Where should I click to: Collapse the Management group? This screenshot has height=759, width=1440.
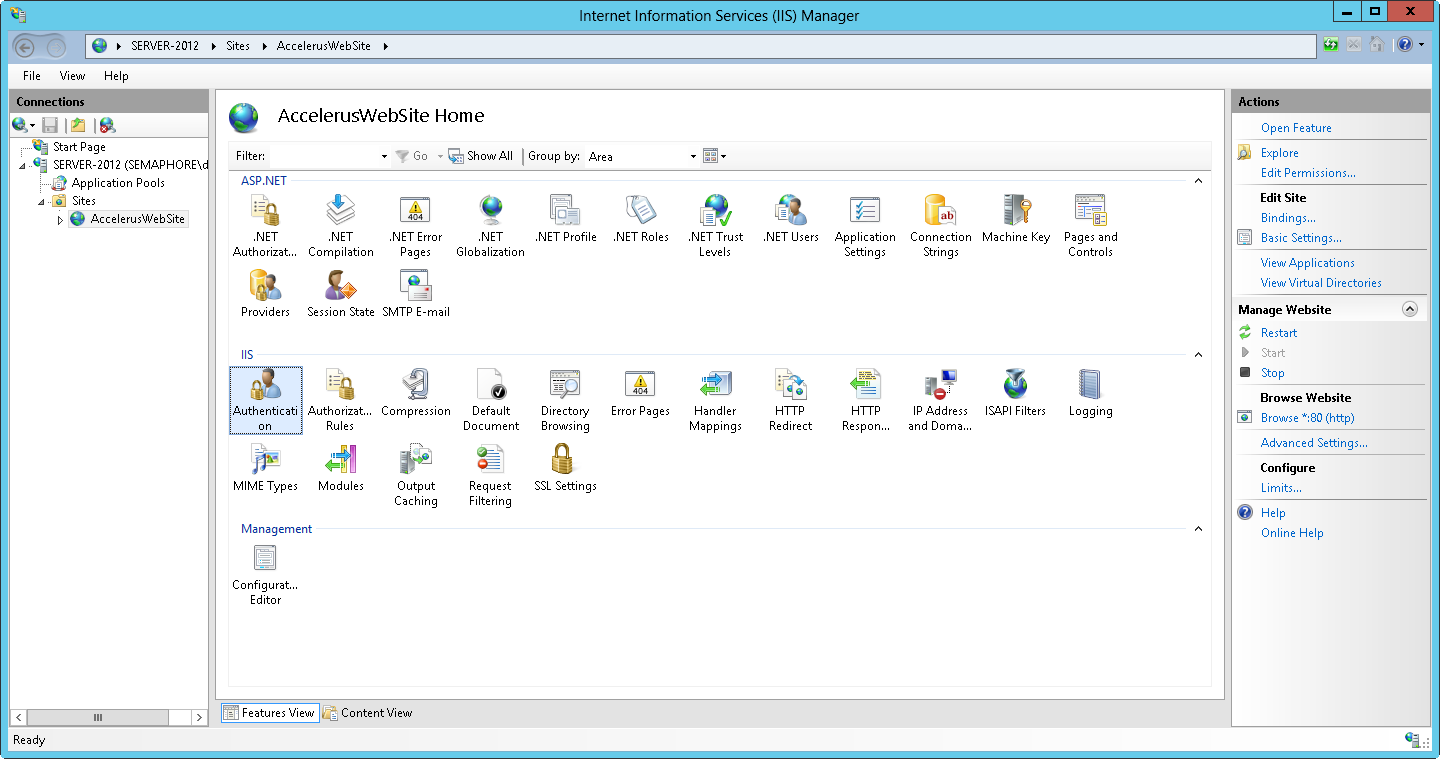point(1198,529)
